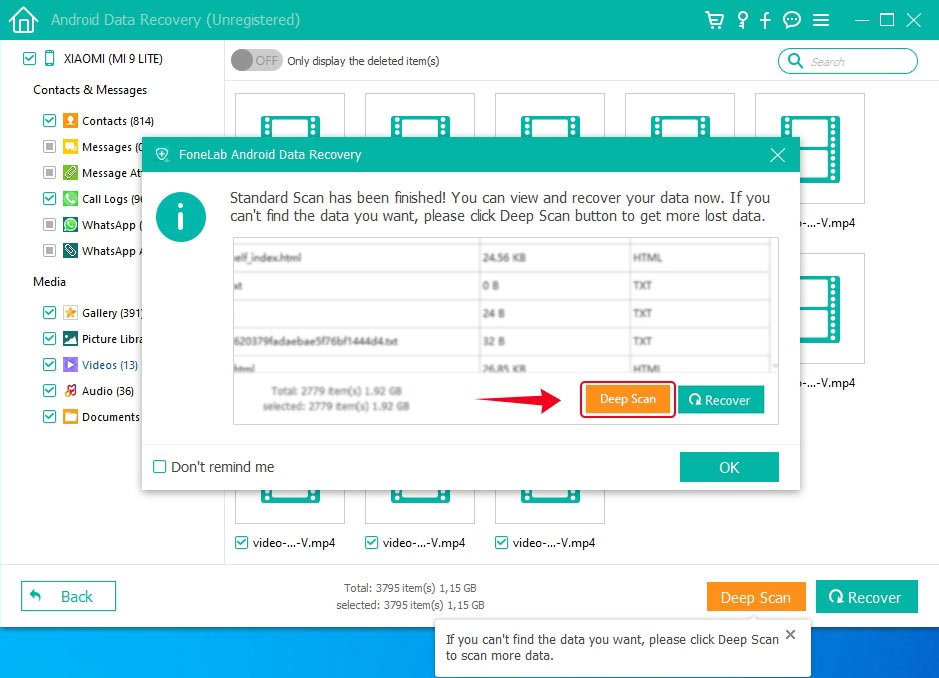Check the Messages checkbox
The height and width of the screenshot is (678, 939).
point(50,146)
